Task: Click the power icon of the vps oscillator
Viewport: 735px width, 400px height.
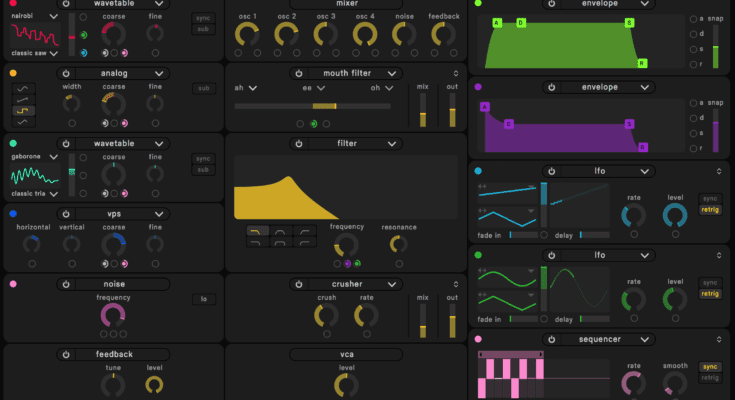Action: coord(66,213)
